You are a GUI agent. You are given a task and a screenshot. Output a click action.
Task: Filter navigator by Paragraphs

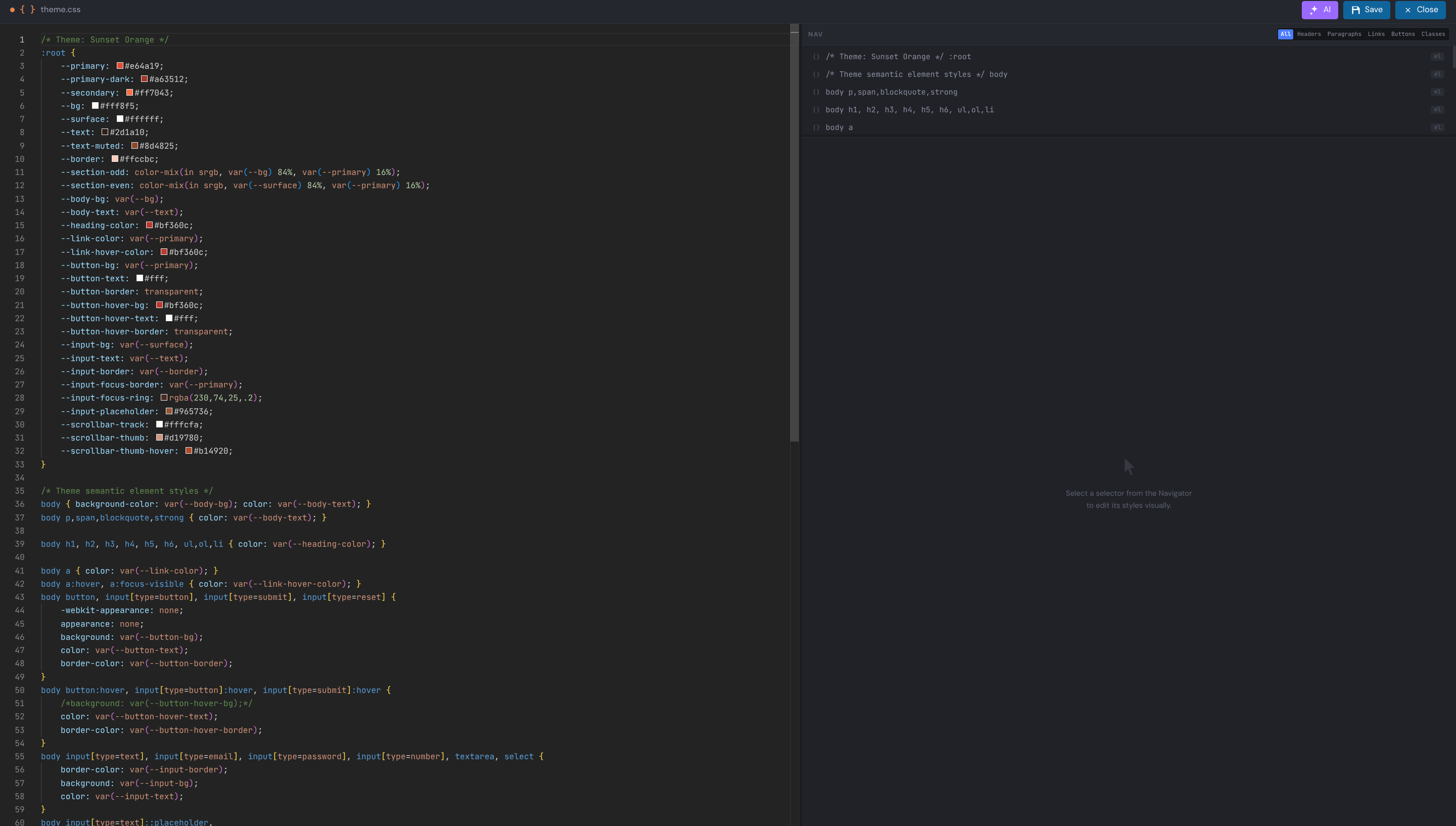click(x=1344, y=34)
